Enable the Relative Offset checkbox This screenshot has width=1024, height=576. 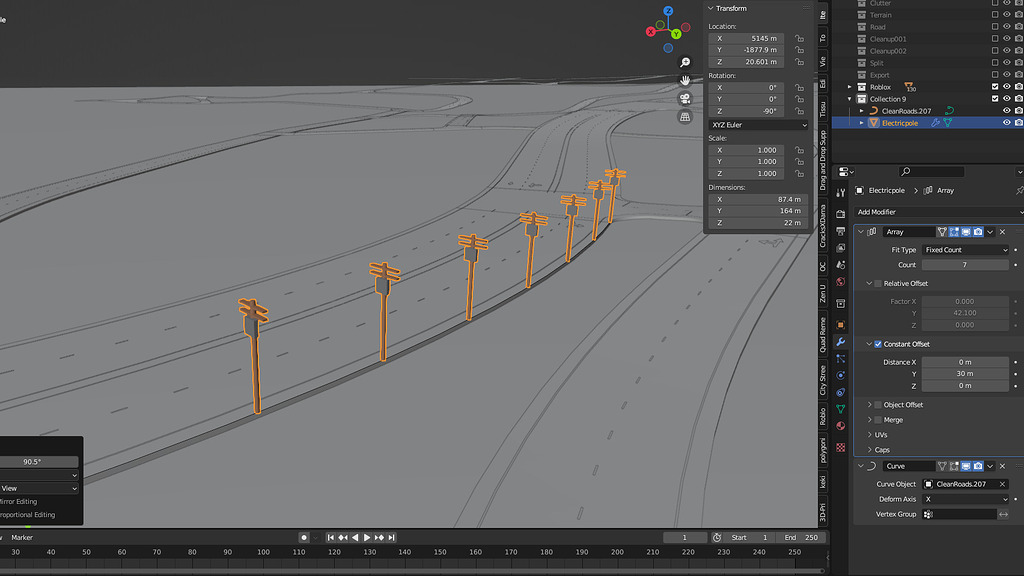(878, 284)
